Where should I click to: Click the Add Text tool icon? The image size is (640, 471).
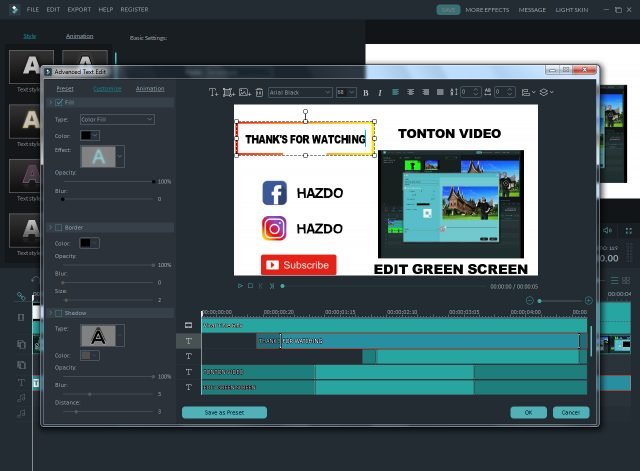[213, 92]
